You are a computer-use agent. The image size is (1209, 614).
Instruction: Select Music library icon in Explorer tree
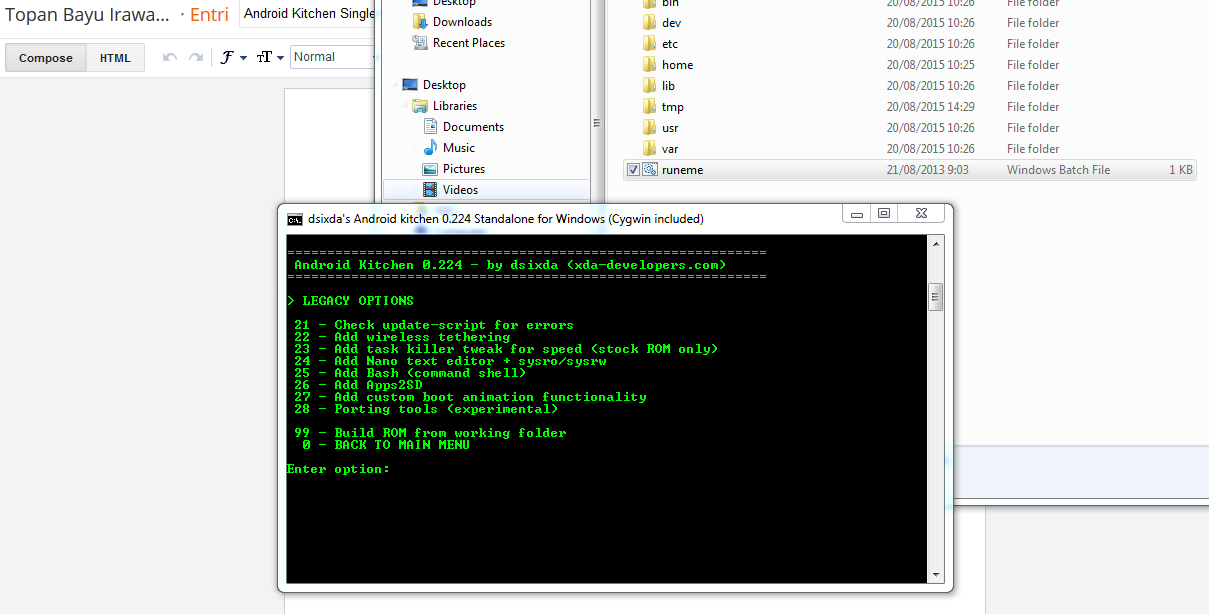(431, 148)
